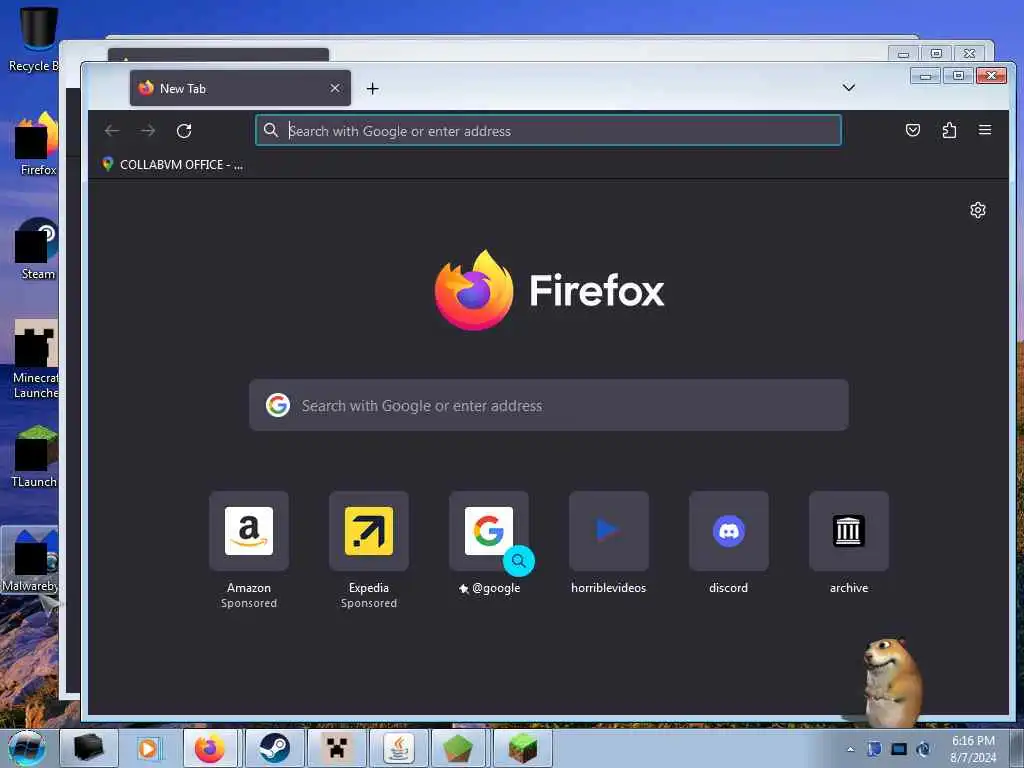Select the Steam desktop shortcut
The image size is (1024, 768).
[37, 248]
